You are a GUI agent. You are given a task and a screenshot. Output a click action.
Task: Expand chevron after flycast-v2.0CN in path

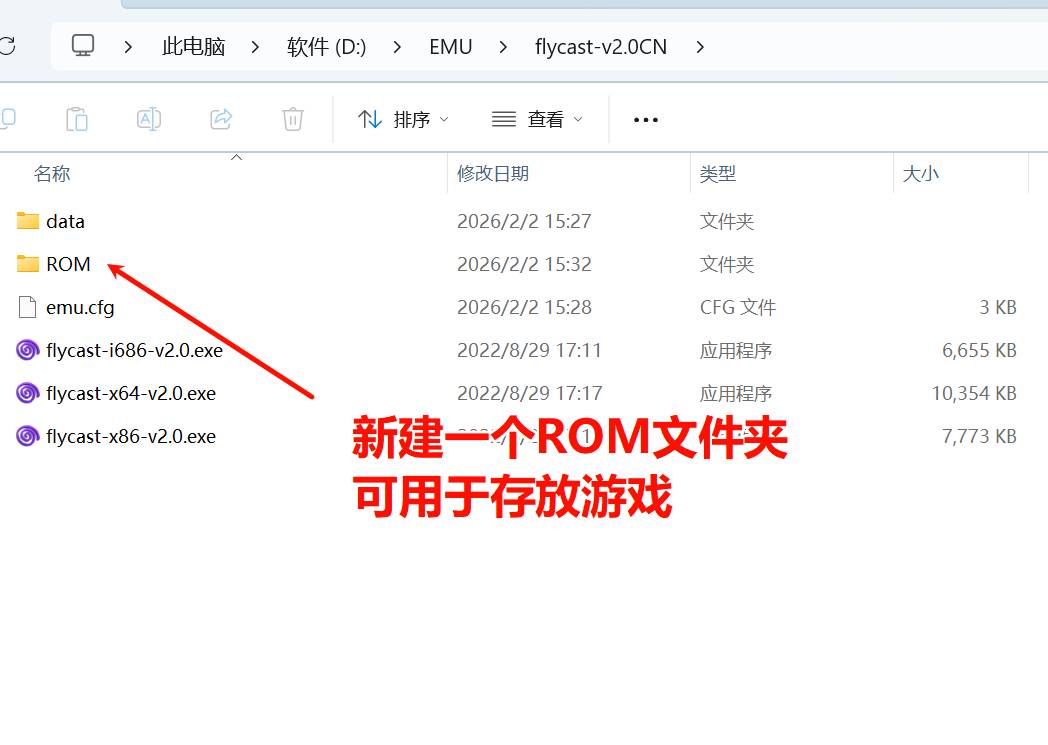click(x=700, y=47)
